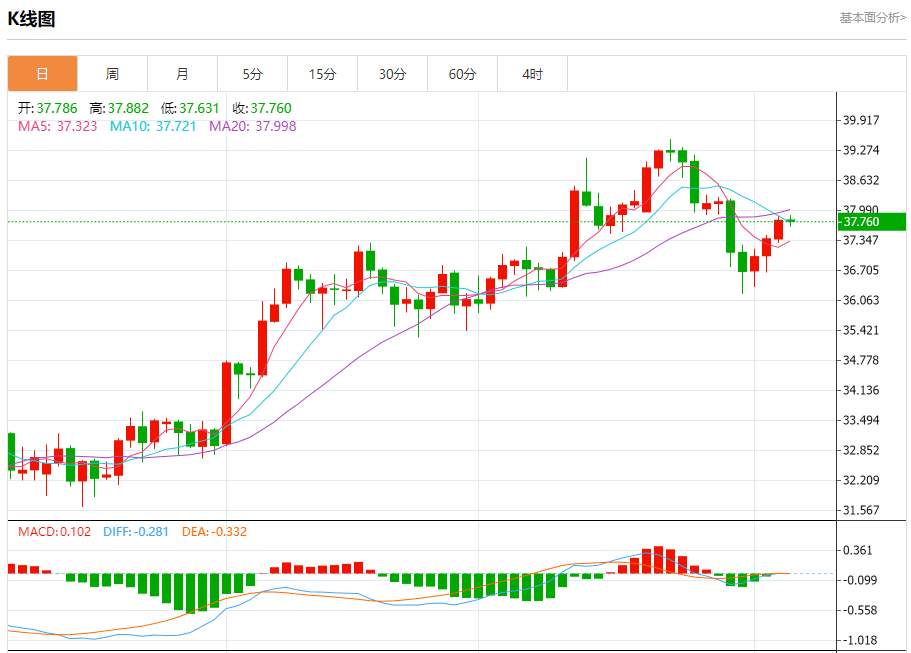Image resolution: width=911 pixels, height=653 pixels.
Task: Select the 15分 interval tab
Action: (322, 74)
